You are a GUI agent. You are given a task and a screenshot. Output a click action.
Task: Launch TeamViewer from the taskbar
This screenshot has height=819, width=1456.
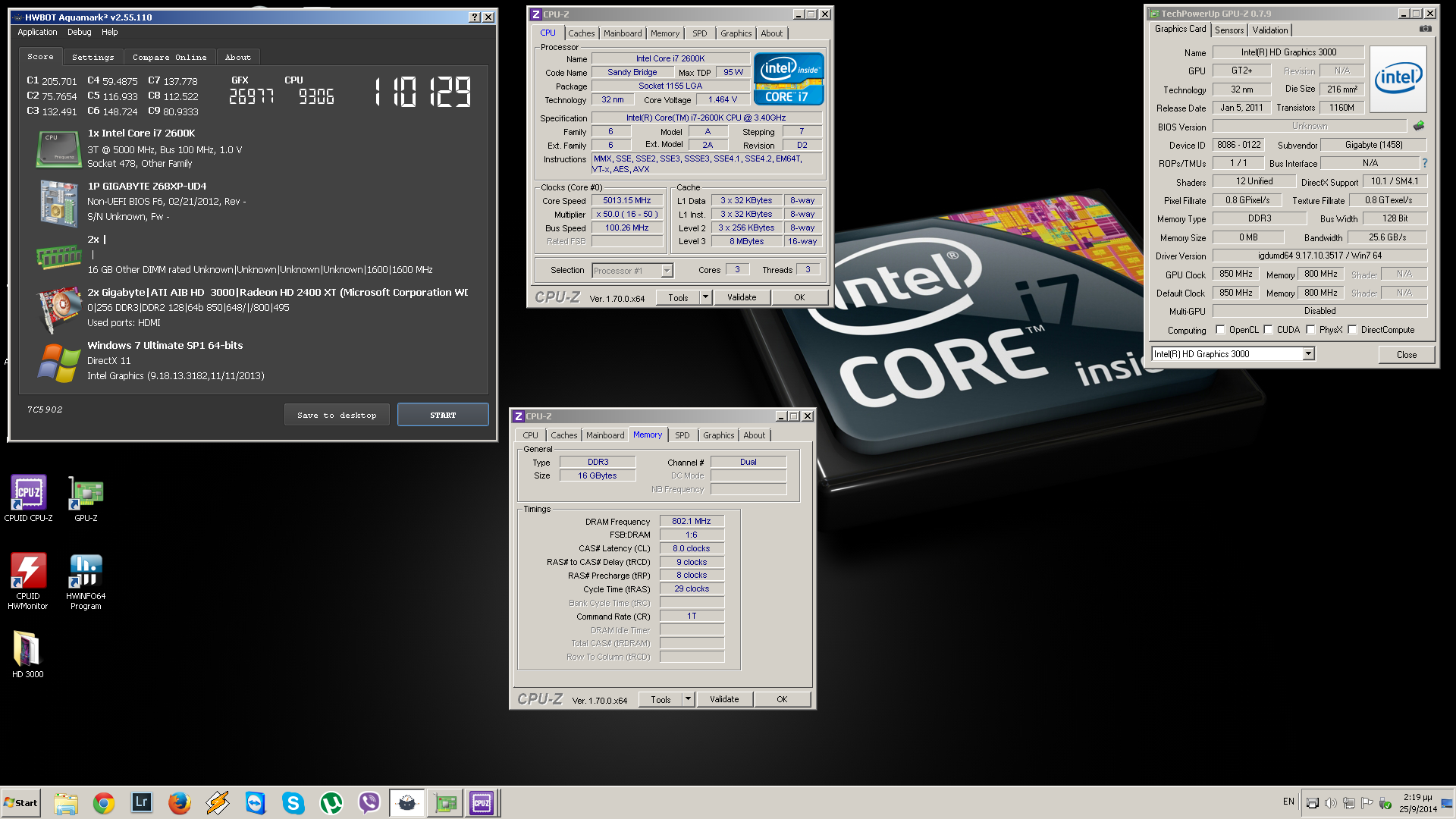pos(256,802)
